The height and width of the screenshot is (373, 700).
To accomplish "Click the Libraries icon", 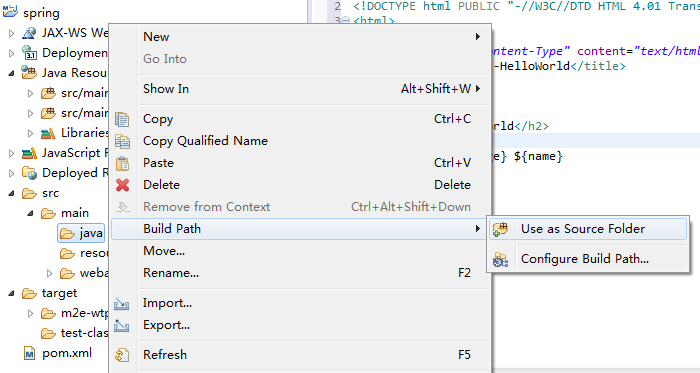I will tap(48, 133).
